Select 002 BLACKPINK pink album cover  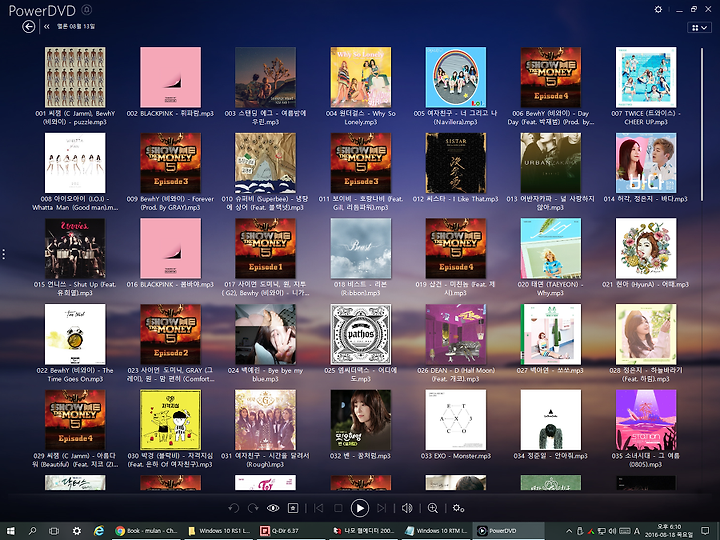170,77
